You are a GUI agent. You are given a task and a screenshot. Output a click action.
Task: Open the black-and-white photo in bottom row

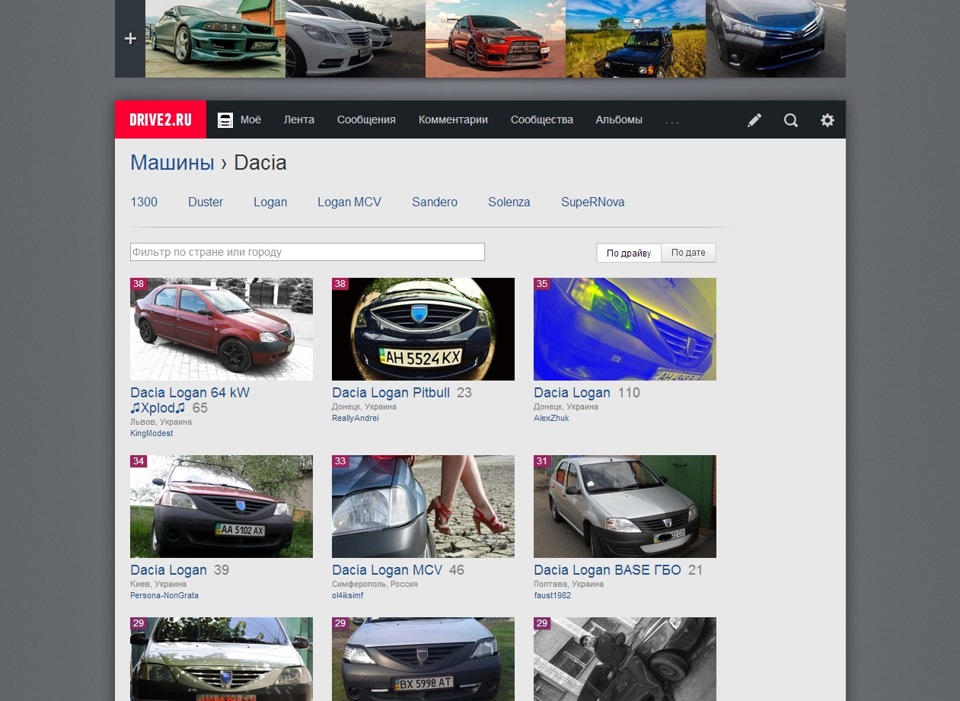(x=625, y=659)
